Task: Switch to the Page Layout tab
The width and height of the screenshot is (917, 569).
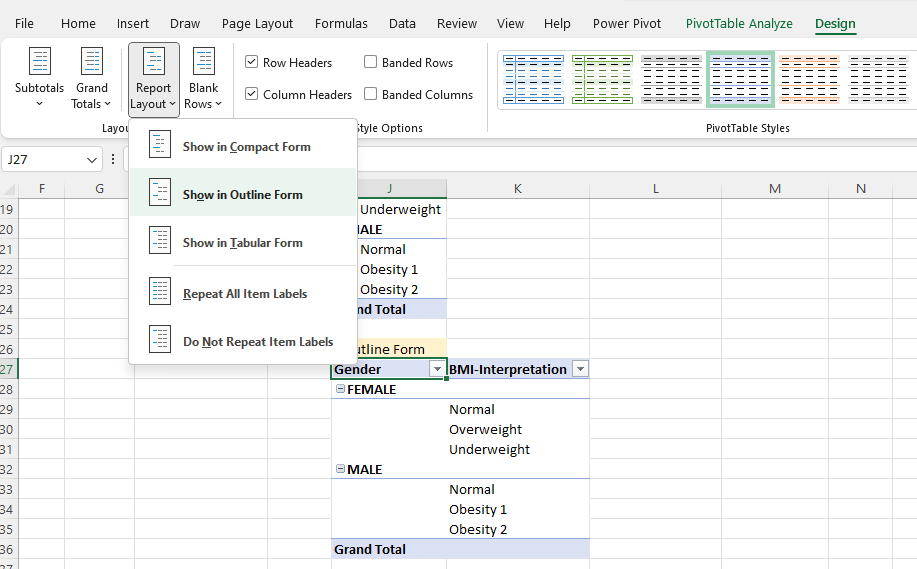Action: click(x=257, y=23)
